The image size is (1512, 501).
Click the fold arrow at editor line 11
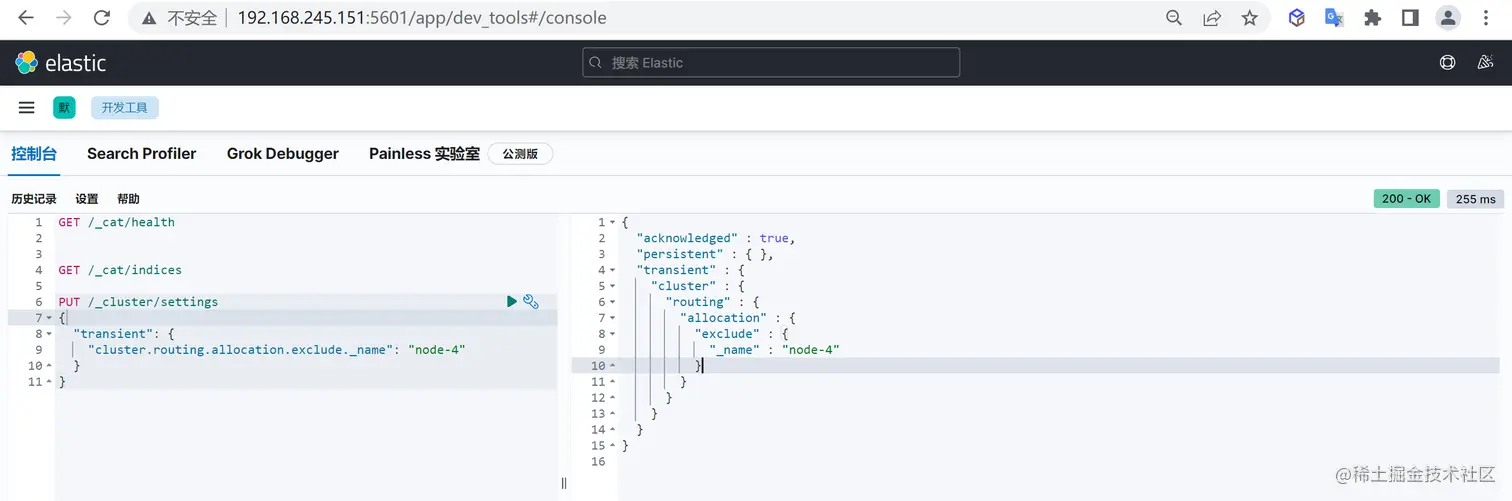click(x=49, y=382)
